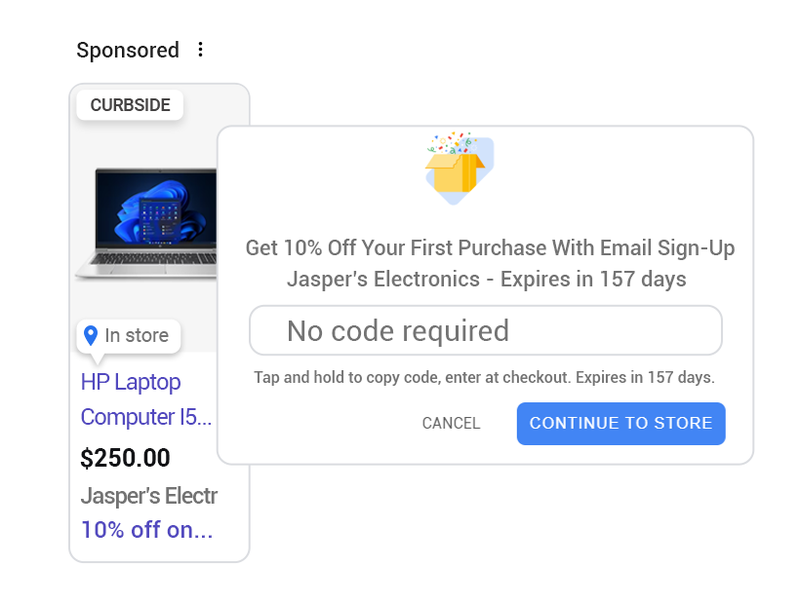Select the In store label text
Screen dimensions: 800x604
[x=137, y=335]
